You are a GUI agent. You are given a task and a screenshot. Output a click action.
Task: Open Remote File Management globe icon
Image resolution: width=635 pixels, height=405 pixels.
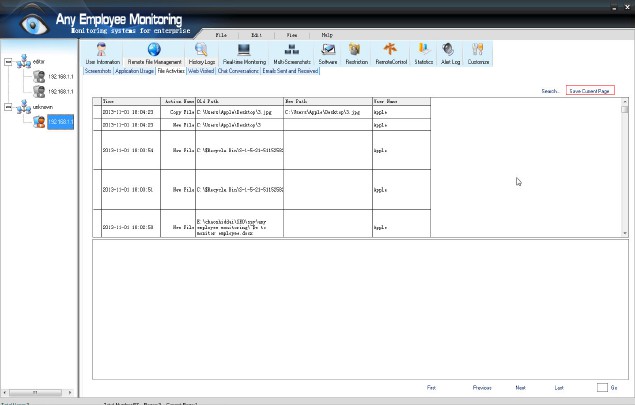click(154, 49)
